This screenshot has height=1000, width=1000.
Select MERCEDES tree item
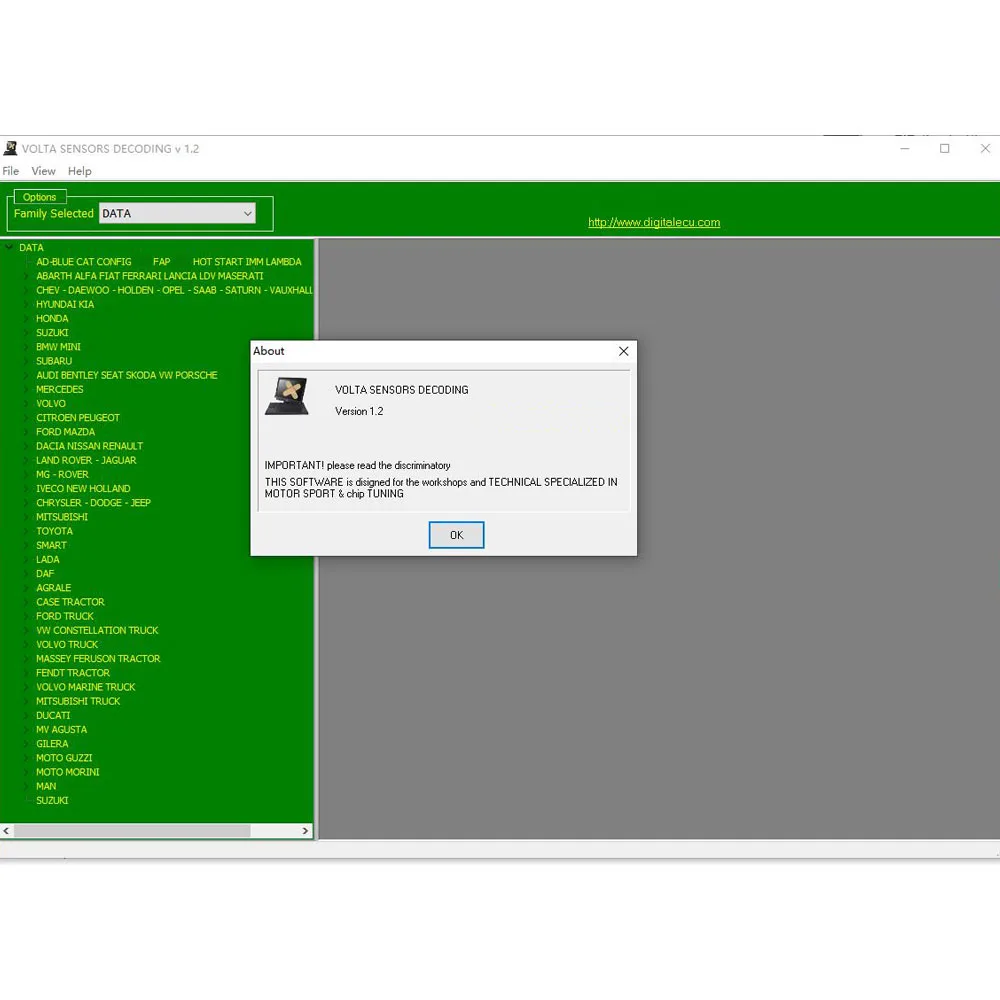tap(59, 389)
